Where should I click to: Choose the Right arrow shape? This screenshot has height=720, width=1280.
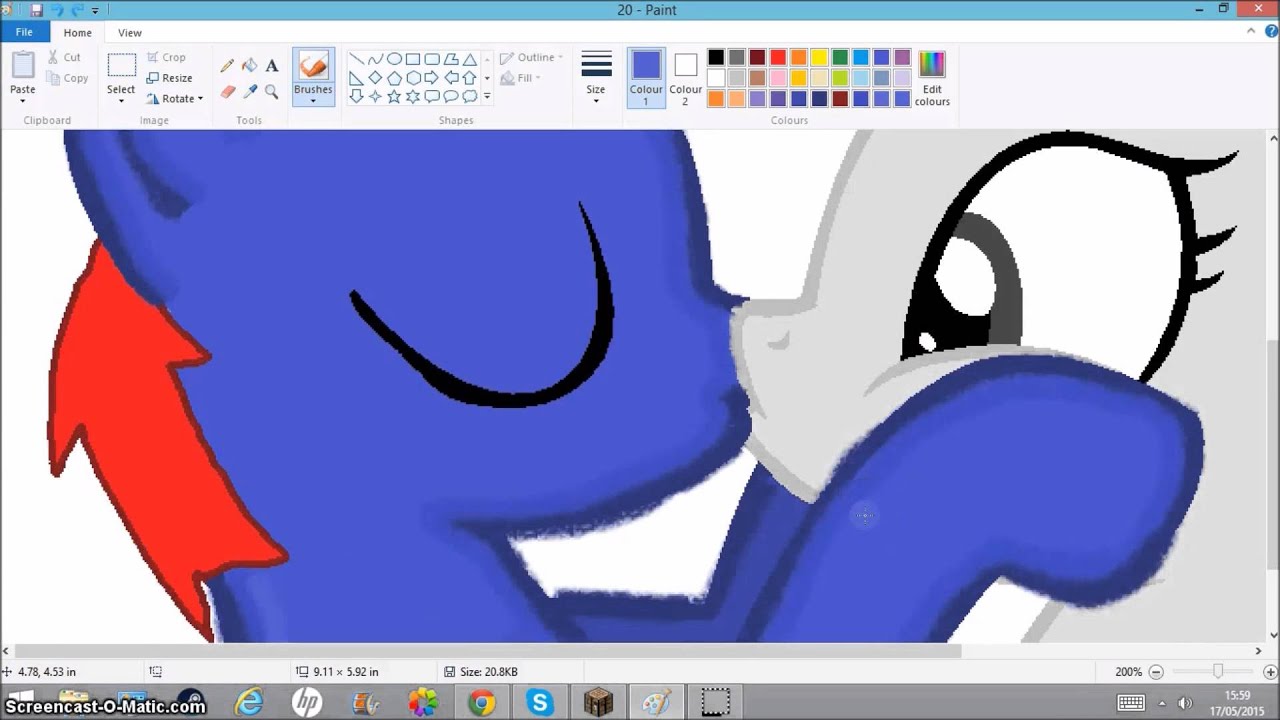432,78
